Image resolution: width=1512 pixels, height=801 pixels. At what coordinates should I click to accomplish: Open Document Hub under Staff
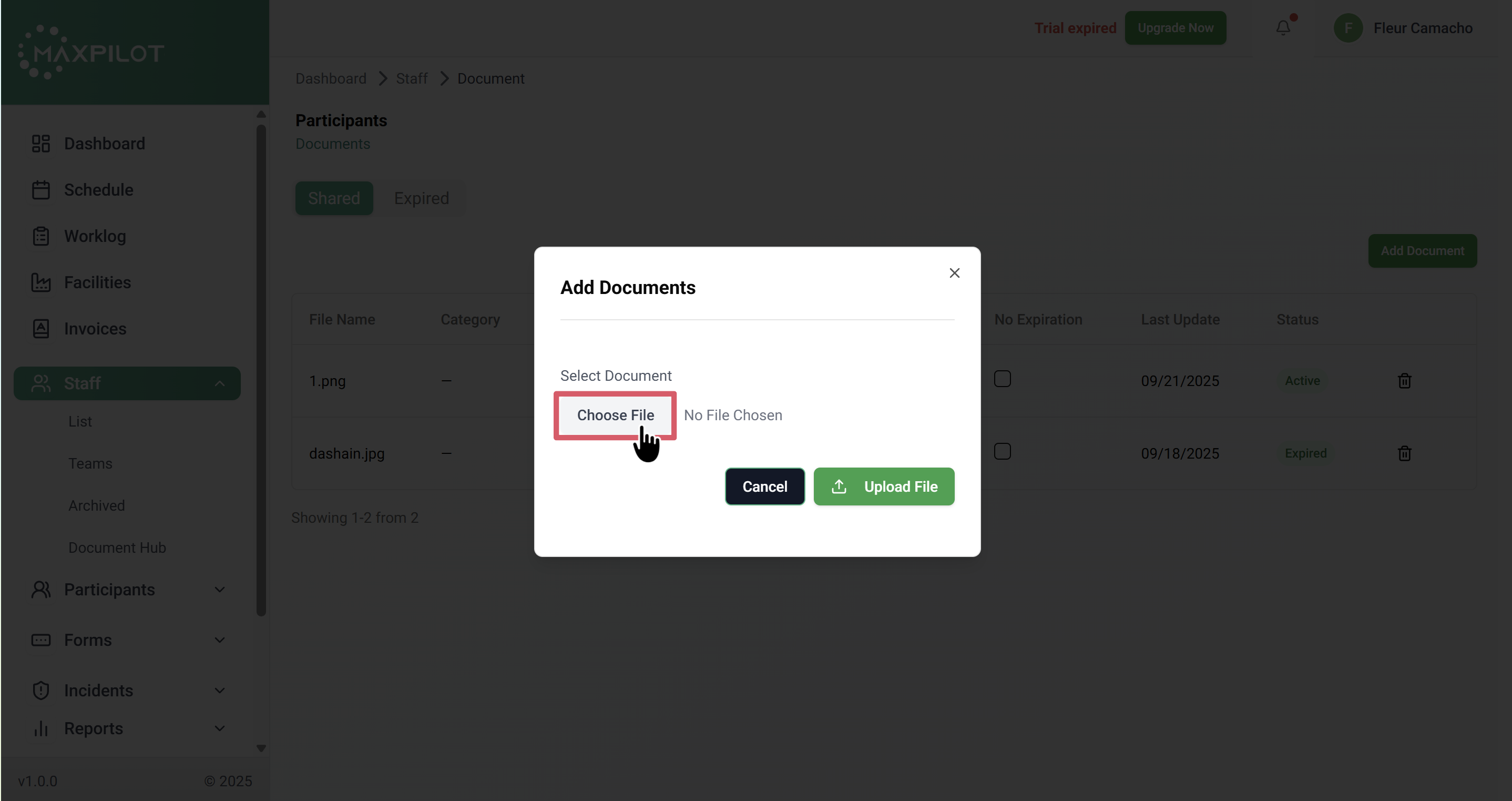click(x=117, y=547)
